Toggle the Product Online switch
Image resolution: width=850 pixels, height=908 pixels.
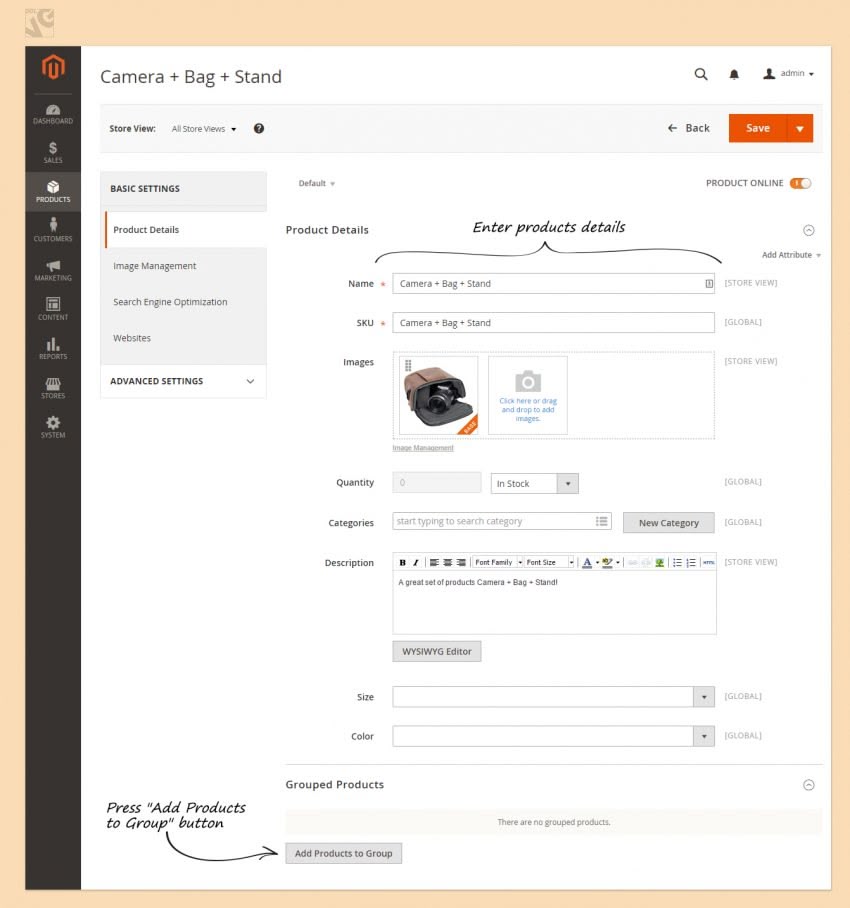[801, 183]
